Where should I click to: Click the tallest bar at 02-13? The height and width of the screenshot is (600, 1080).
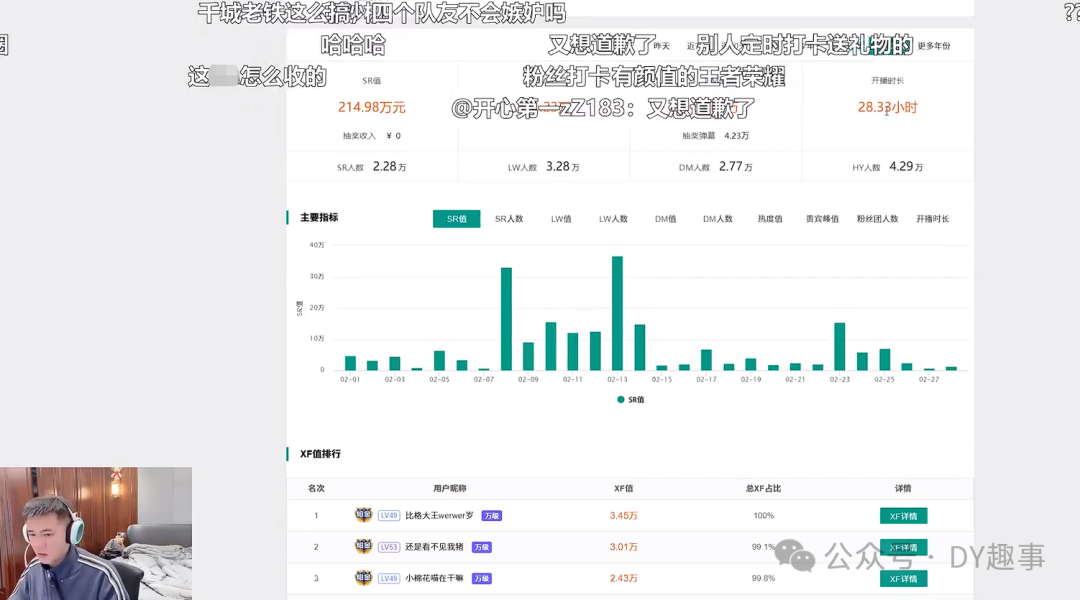[x=617, y=313]
